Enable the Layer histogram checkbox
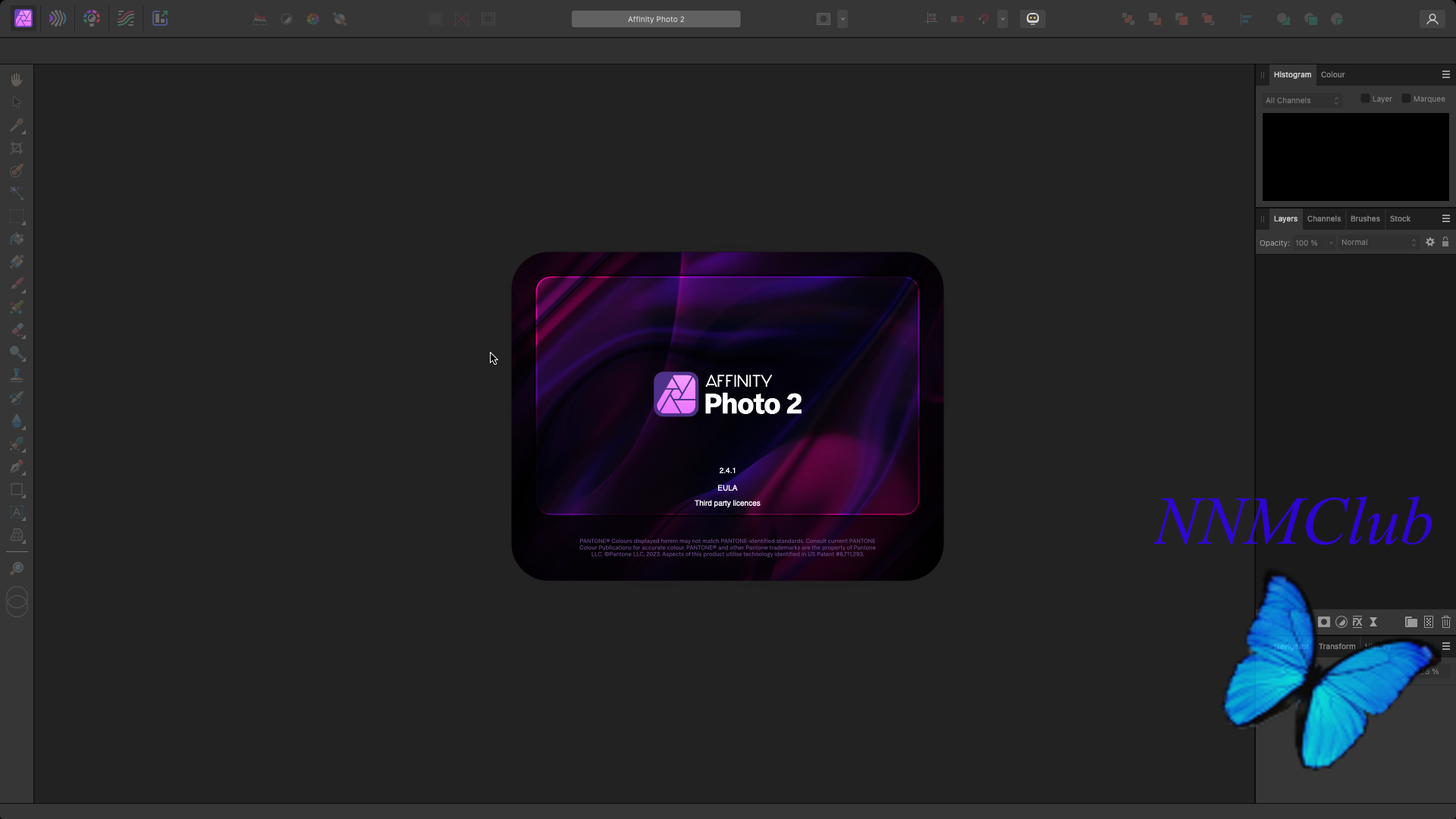This screenshot has width=1456, height=819. pos(1365,99)
